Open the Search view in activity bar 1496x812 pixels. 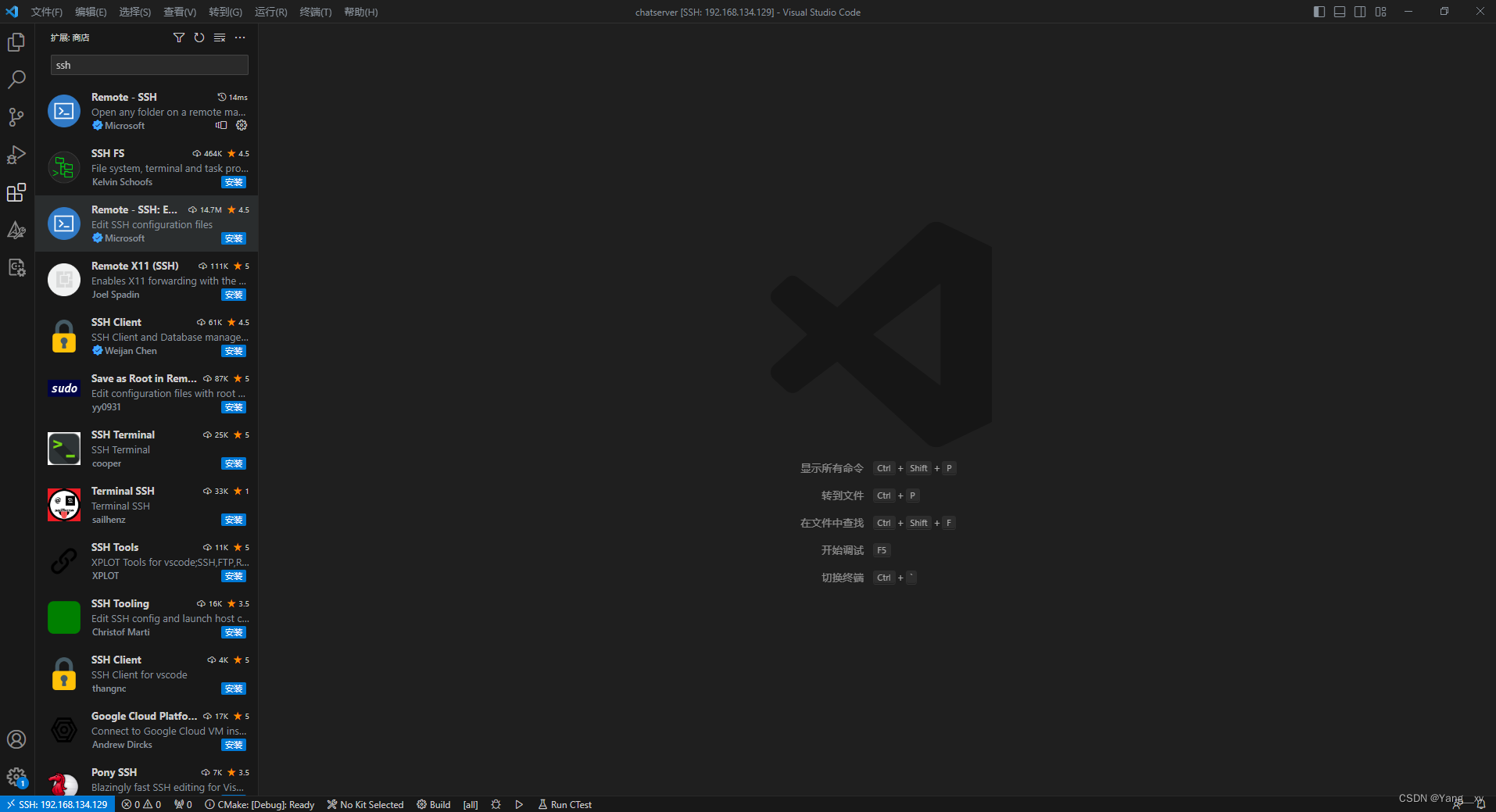pyautogui.click(x=16, y=80)
